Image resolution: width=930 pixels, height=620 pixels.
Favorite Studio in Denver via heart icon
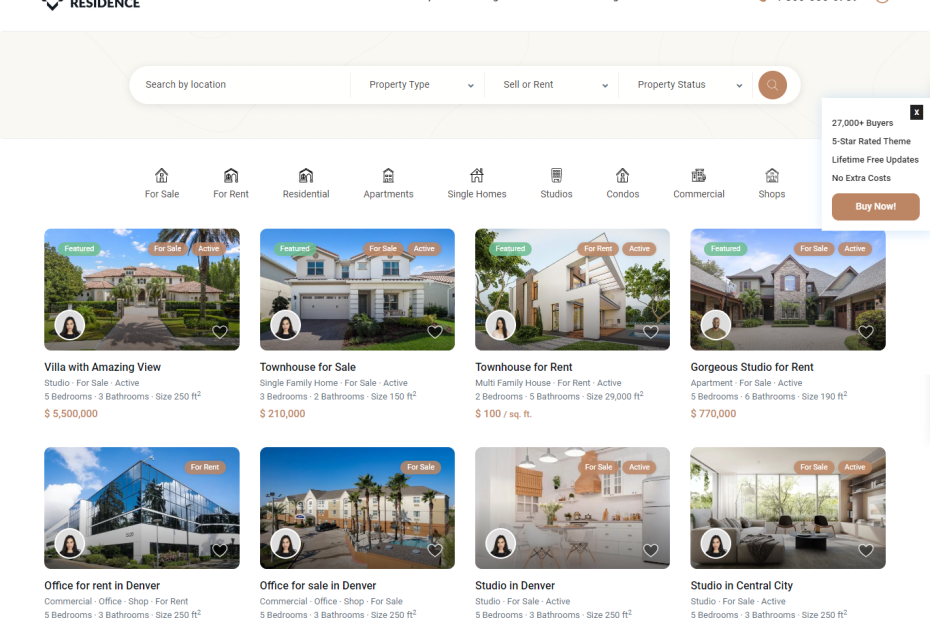click(651, 550)
